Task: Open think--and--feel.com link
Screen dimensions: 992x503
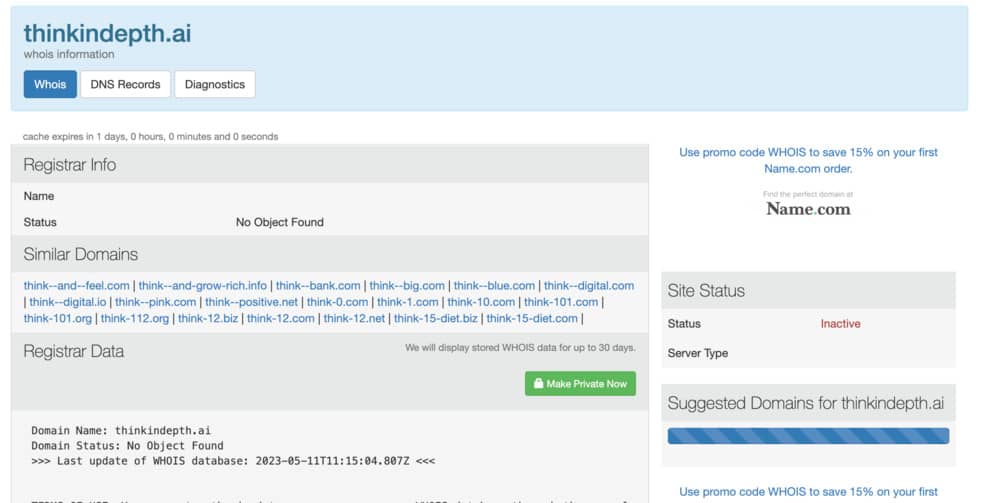Action: 77,285
